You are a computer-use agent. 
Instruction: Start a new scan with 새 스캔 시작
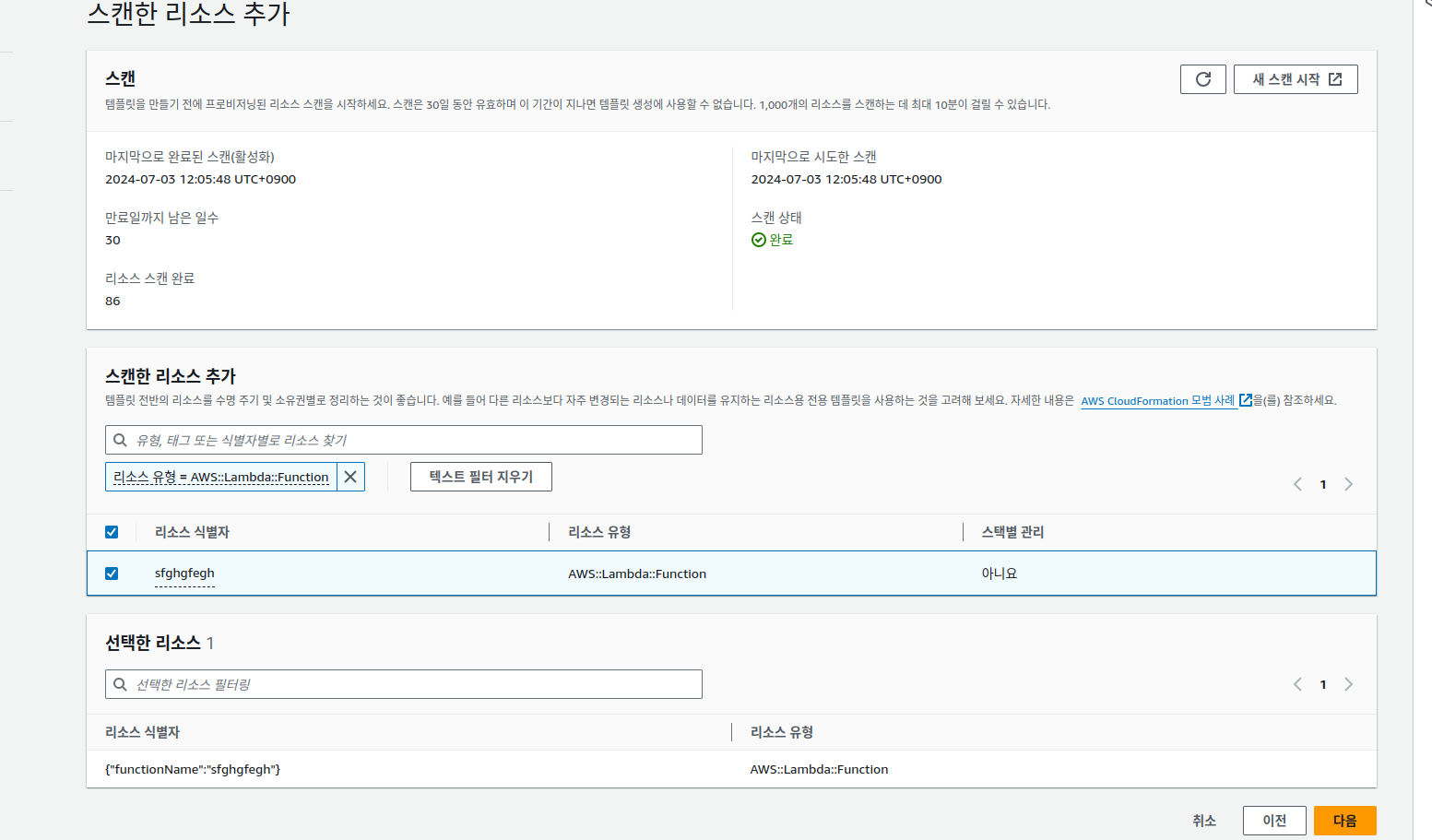point(1295,79)
